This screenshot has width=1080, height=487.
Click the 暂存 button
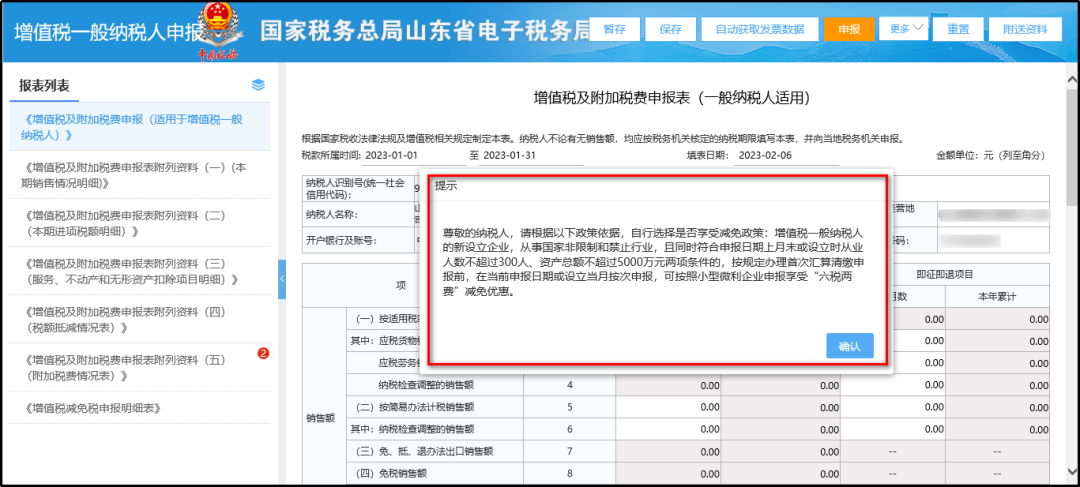[x=614, y=29]
